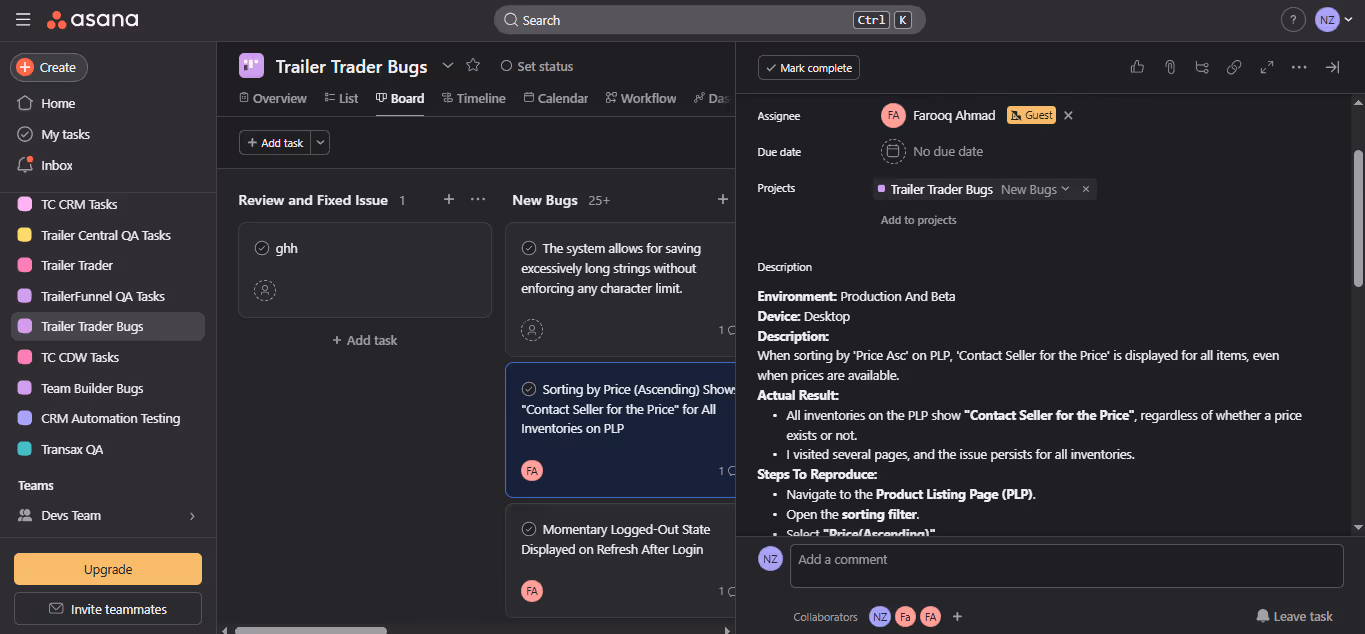This screenshot has width=1365, height=634.
Task: Click the FA avatar on Sorting by Price card
Action: tap(532, 470)
